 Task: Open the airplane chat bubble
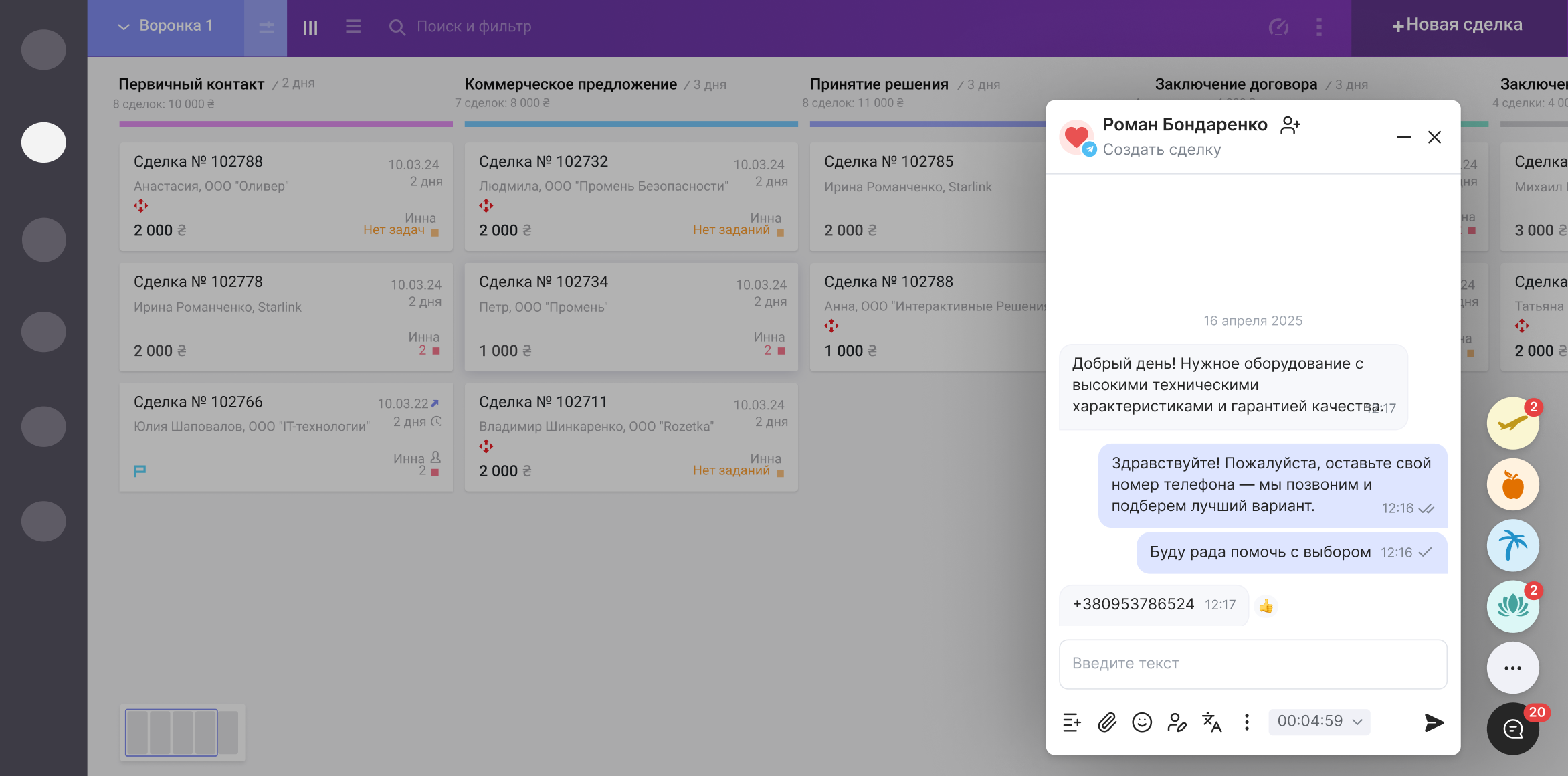click(x=1512, y=423)
